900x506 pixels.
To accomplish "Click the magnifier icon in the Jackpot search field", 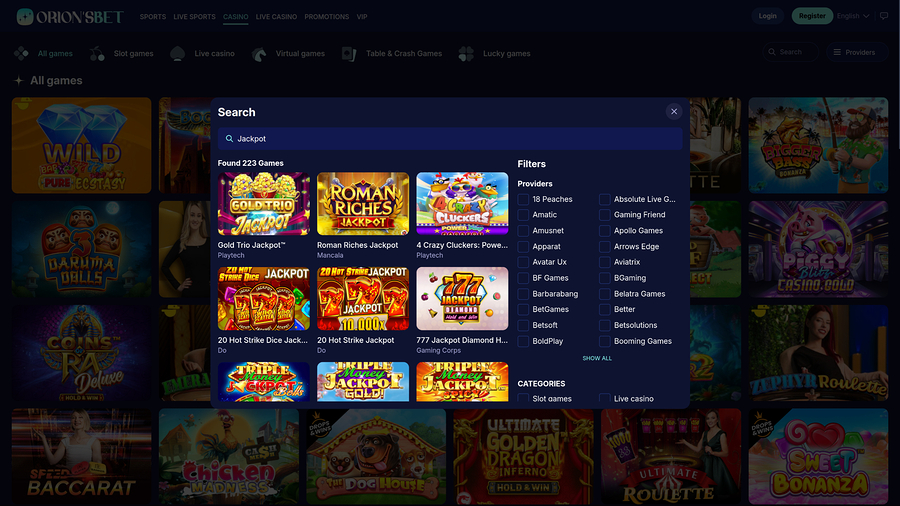I will [x=229, y=139].
